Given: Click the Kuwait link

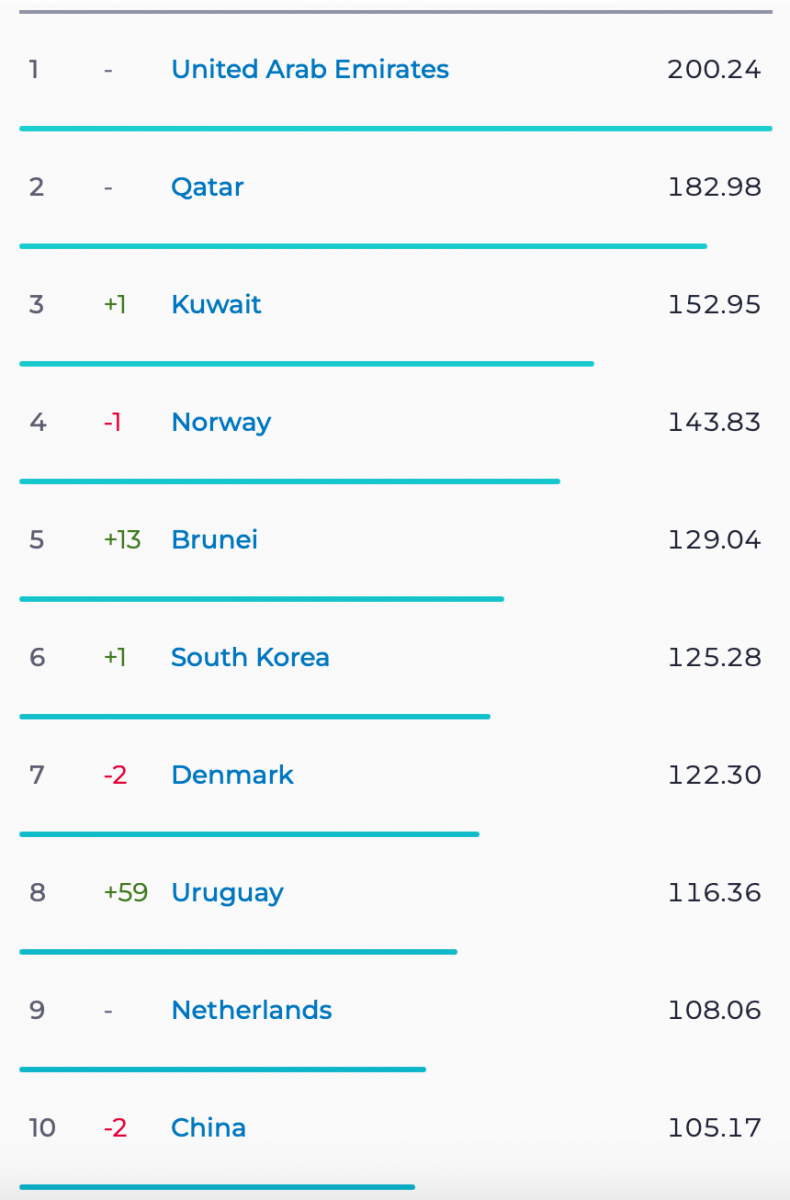Looking at the screenshot, I should (216, 304).
